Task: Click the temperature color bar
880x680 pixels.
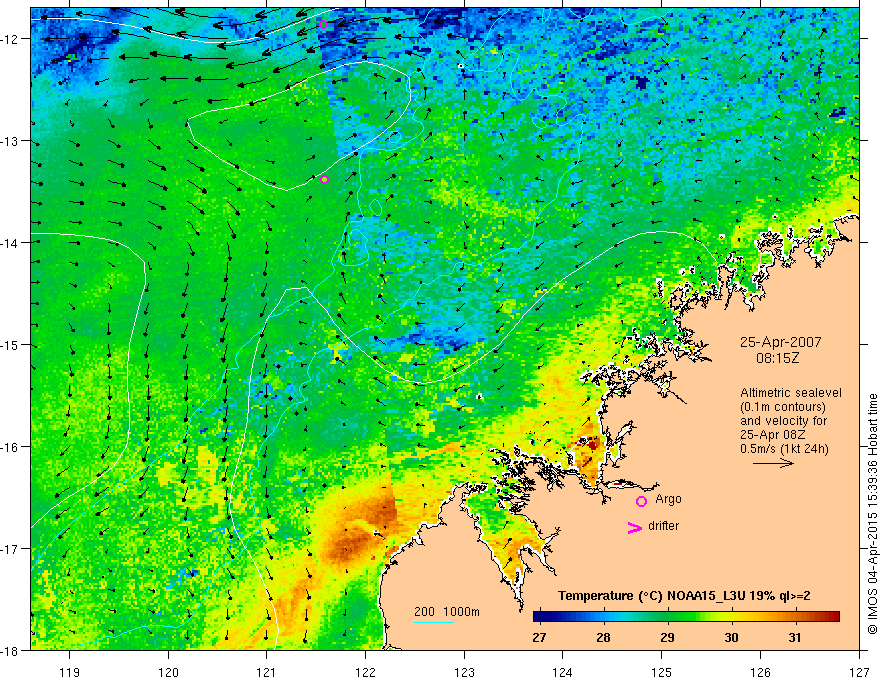Action: click(x=686, y=617)
